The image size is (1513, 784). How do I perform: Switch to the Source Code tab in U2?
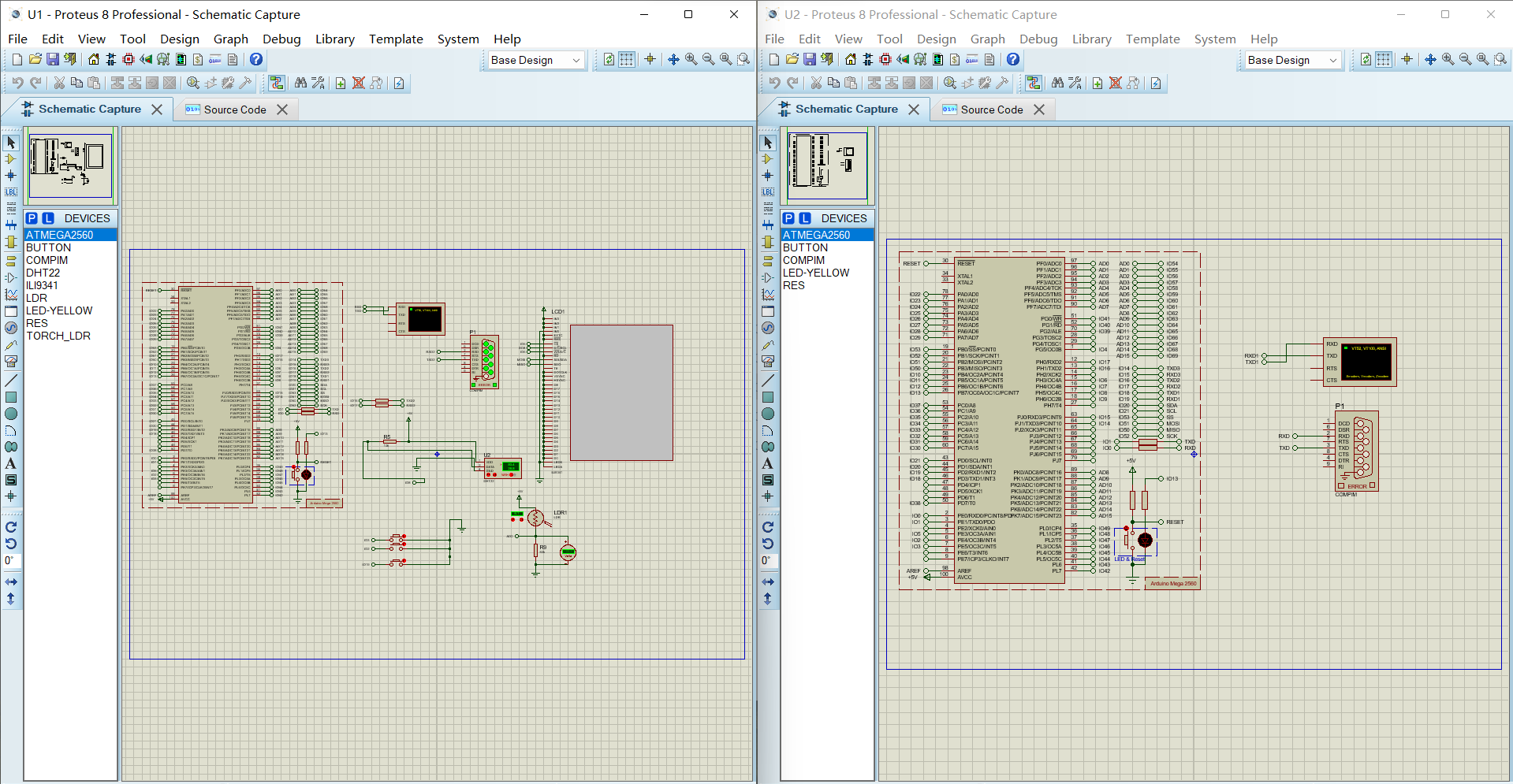point(991,110)
